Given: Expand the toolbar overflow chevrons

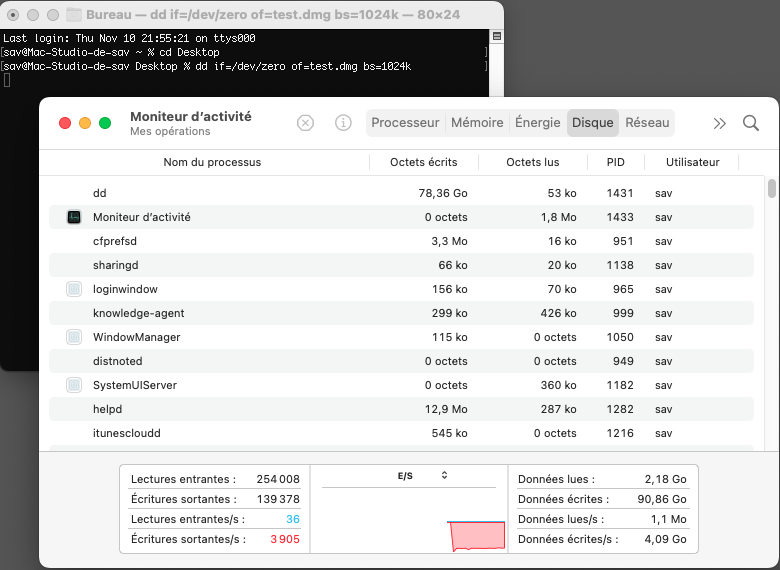Looking at the screenshot, I should pos(719,123).
